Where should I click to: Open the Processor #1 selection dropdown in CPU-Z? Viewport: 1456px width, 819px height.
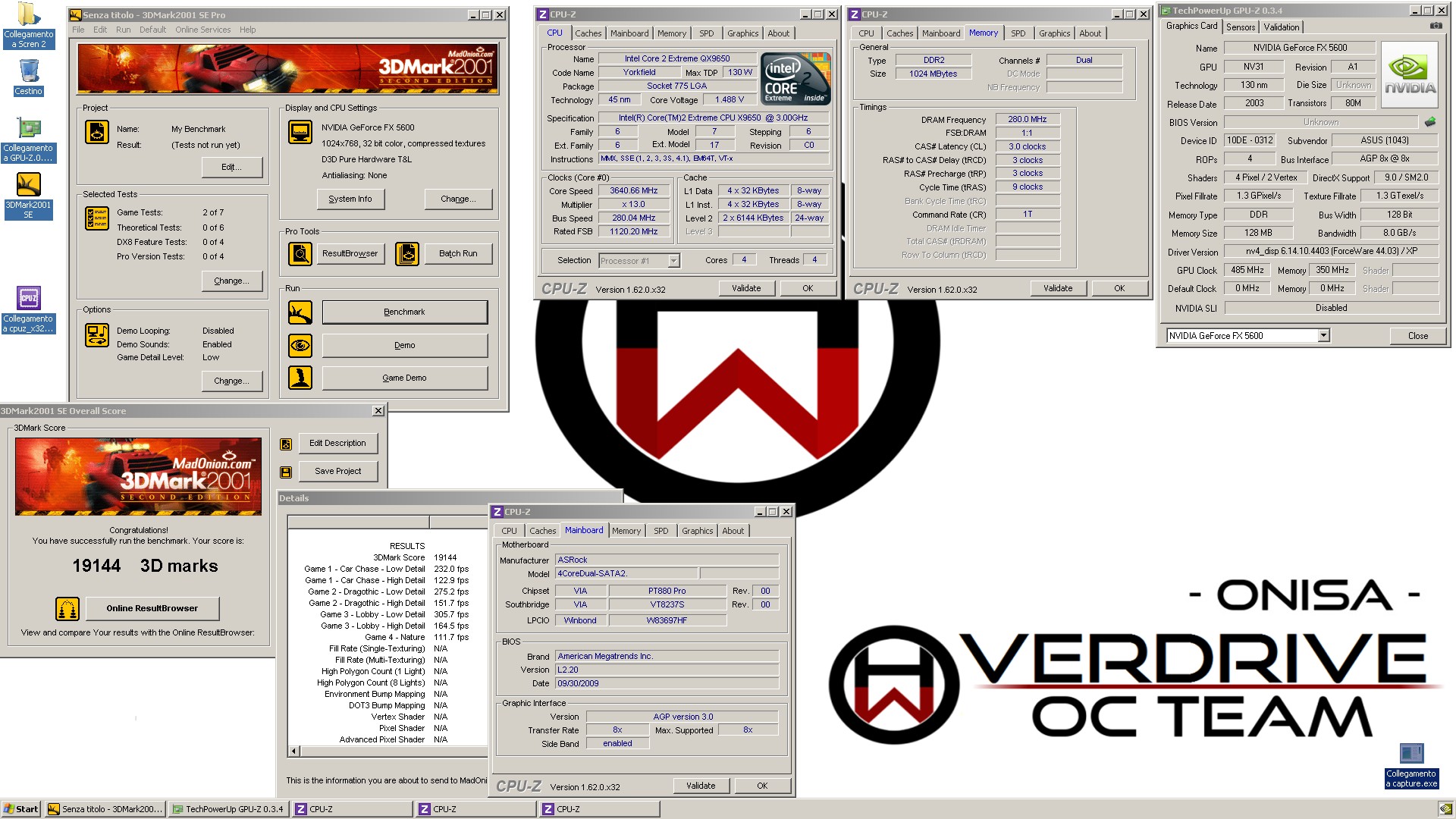[673, 261]
